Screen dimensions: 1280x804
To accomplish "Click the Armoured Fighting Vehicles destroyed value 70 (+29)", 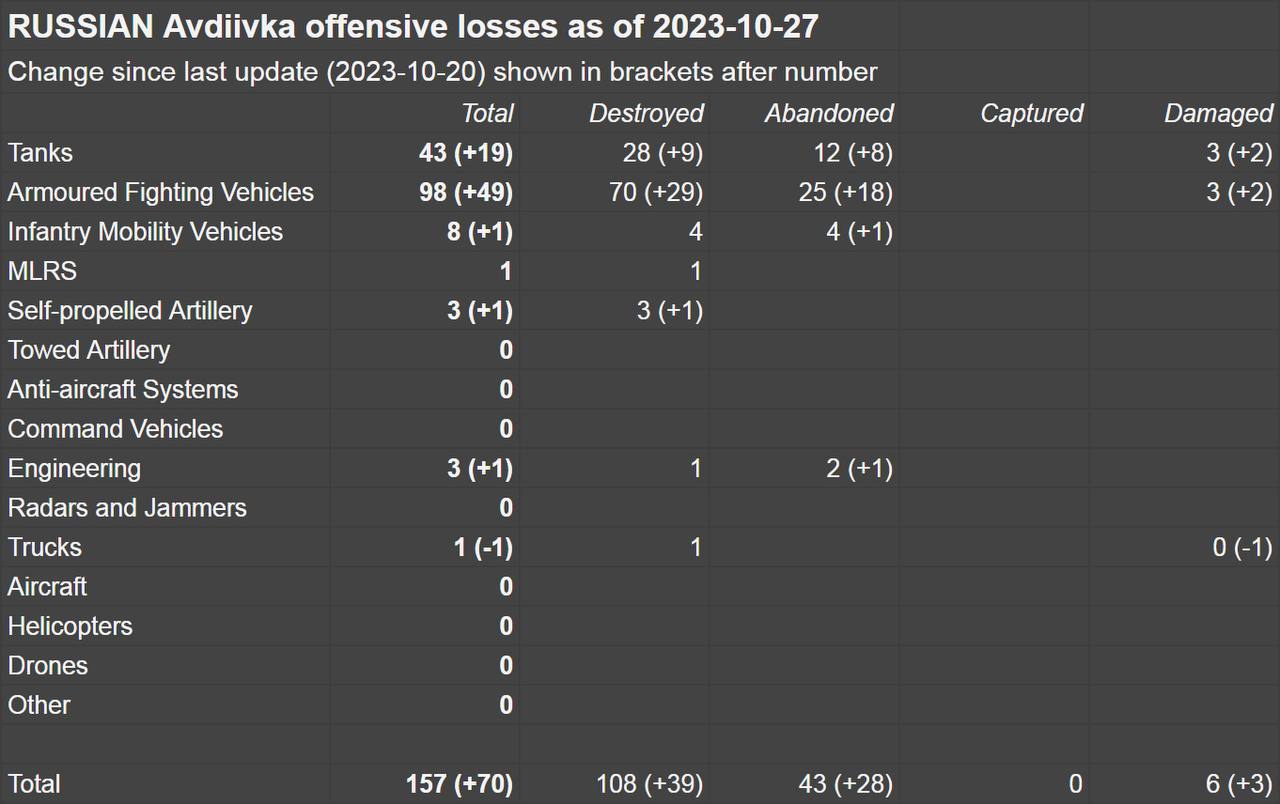I will (x=655, y=192).
